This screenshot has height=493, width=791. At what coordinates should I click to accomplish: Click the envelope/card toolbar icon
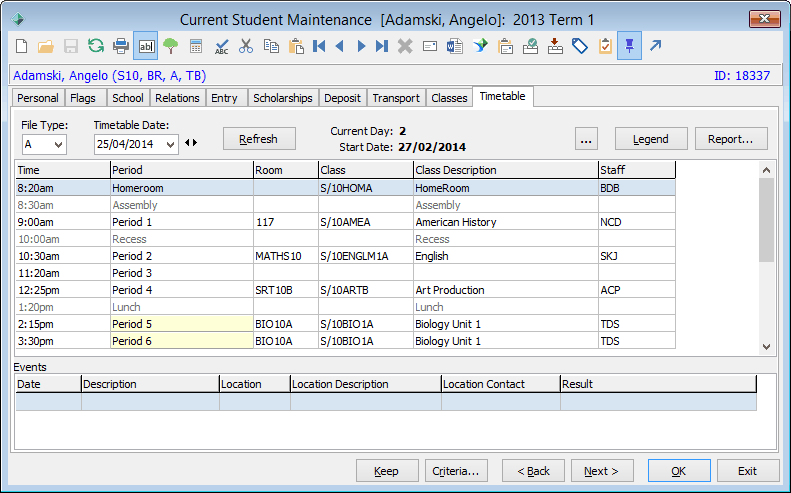430,46
